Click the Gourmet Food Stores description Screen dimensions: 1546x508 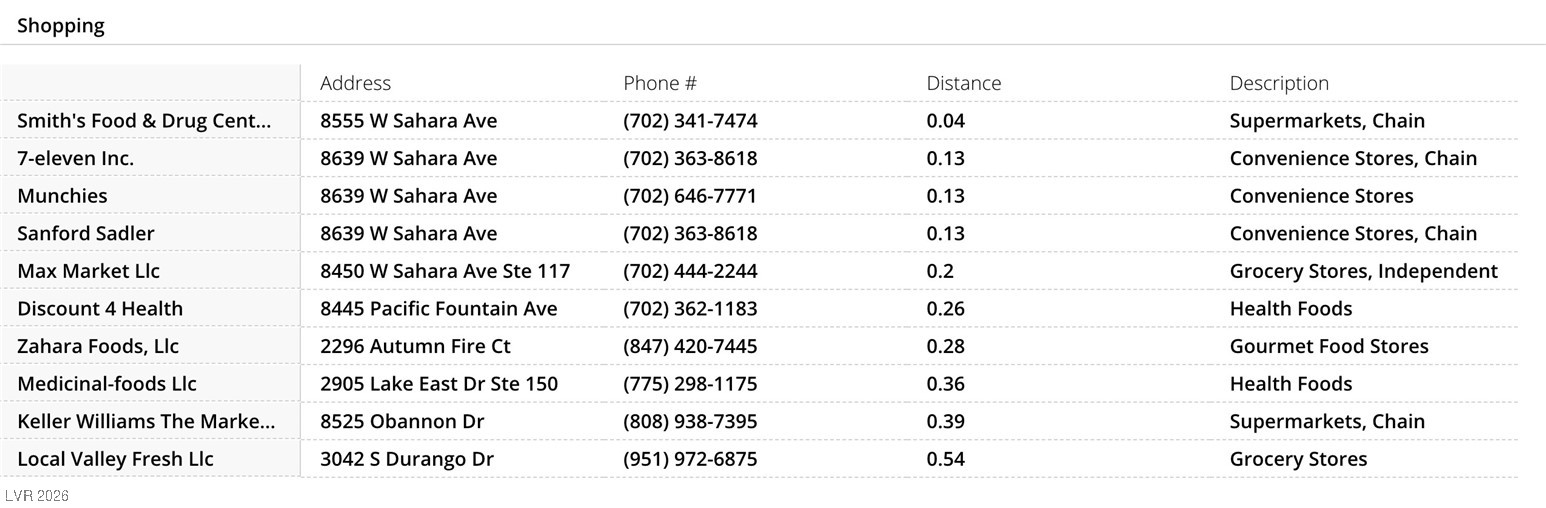(x=1328, y=346)
